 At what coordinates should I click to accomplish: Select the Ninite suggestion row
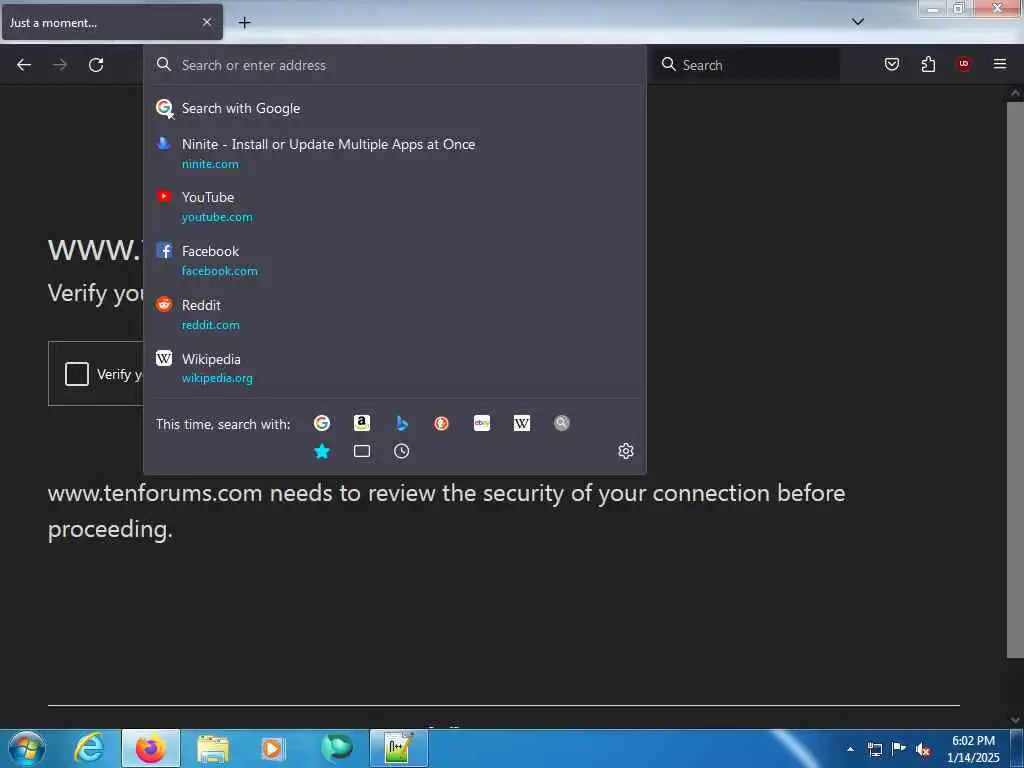394,153
